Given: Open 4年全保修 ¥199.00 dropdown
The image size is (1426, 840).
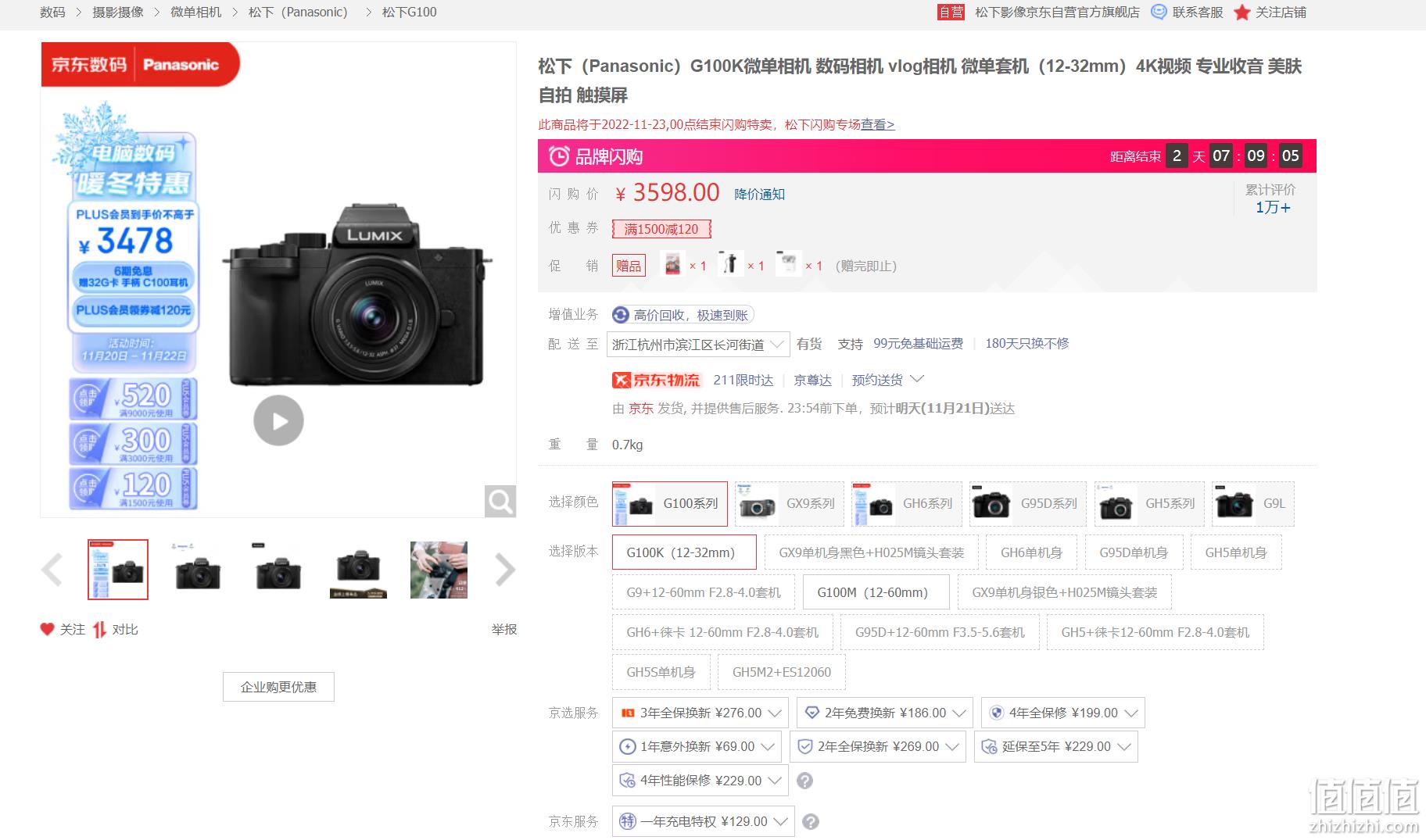Looking at the screenshot, I should point(1063,713).
